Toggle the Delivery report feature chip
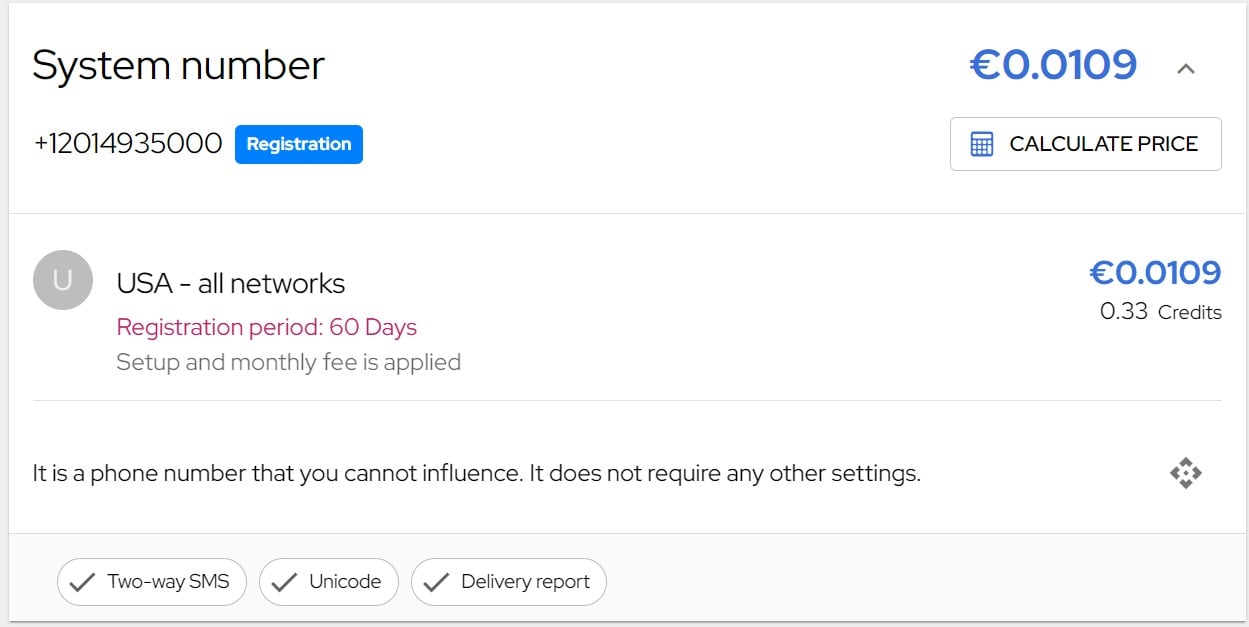 coord(509,582)
